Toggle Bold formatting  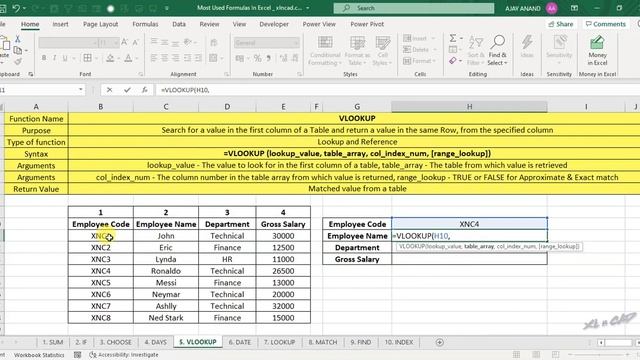(44, 58)
